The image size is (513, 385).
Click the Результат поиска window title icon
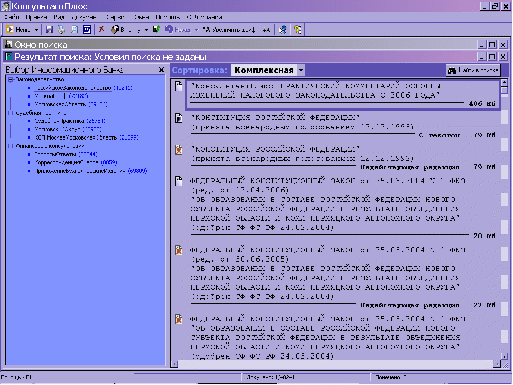point(9,56)
